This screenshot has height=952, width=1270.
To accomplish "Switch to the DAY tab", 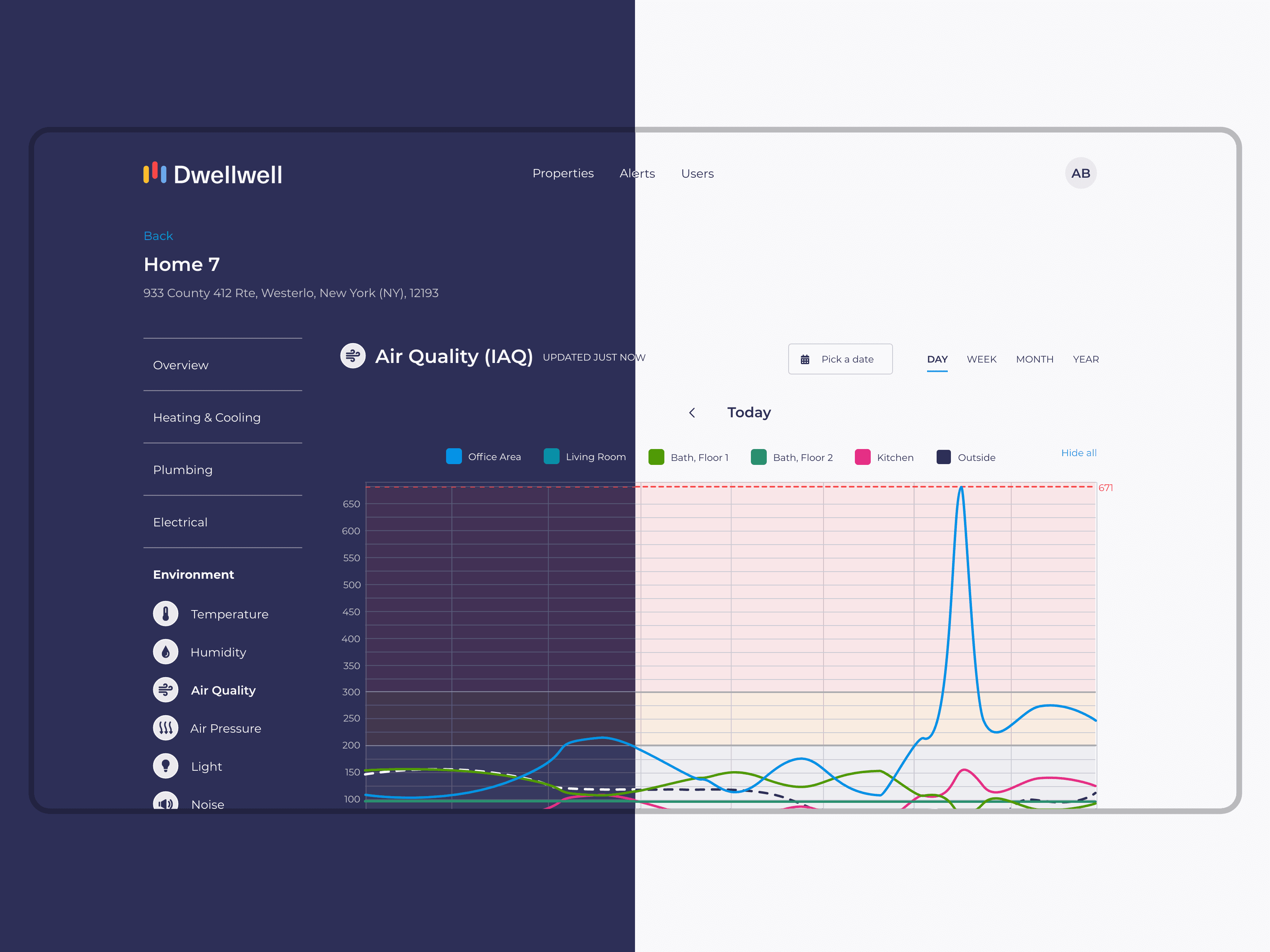I will coord(937,359).
